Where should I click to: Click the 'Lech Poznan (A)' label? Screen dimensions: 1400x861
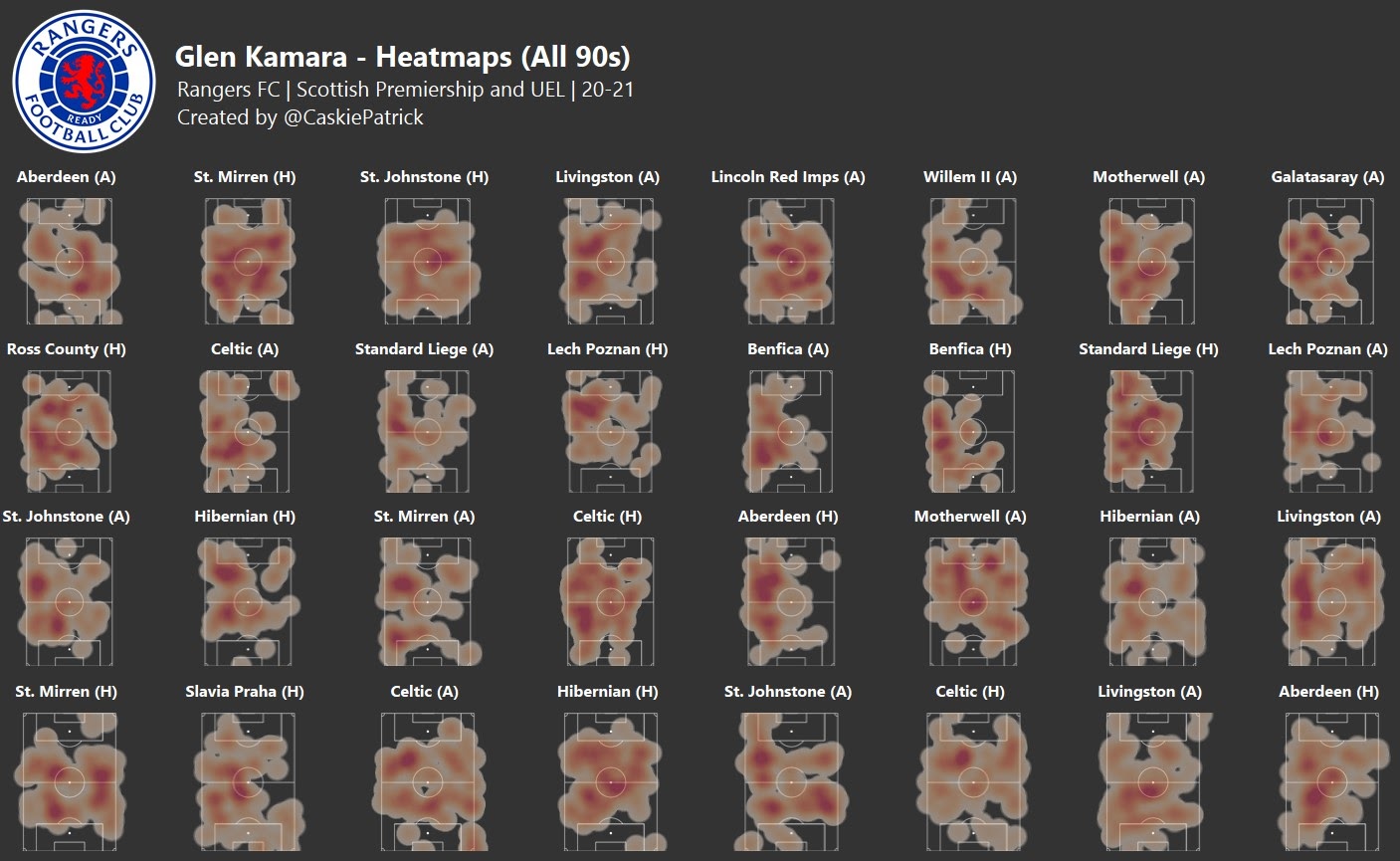pyautogui.click(x=1327, y=349)
